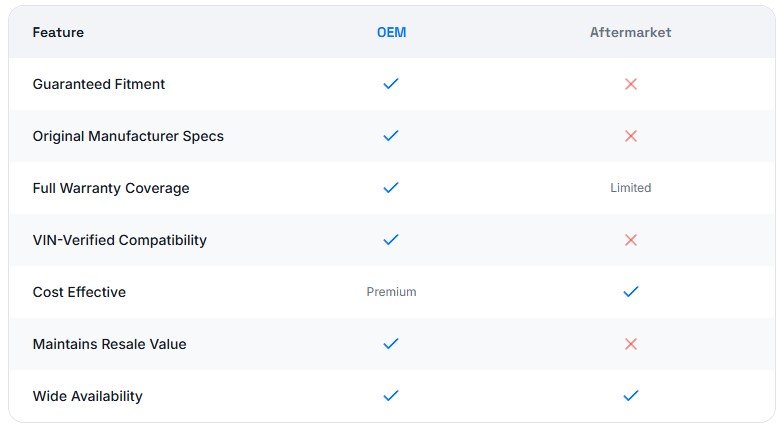
Task: Select the VIN-Verified Compatibility row label
Action: point(120,240)
